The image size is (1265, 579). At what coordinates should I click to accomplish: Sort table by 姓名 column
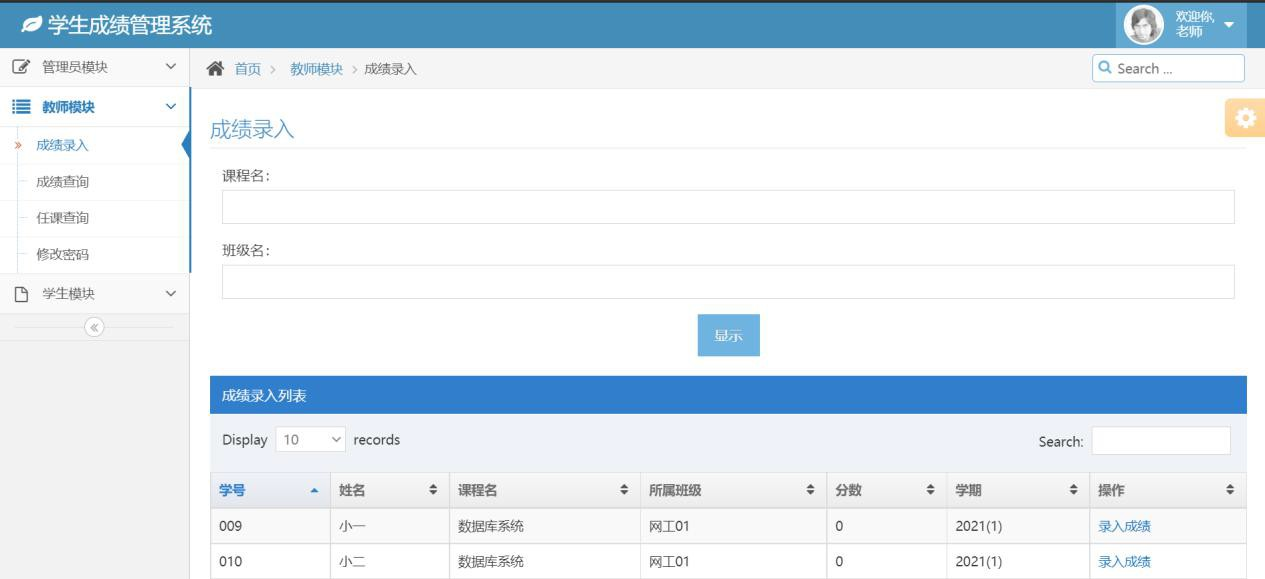[x=390, y=490]
